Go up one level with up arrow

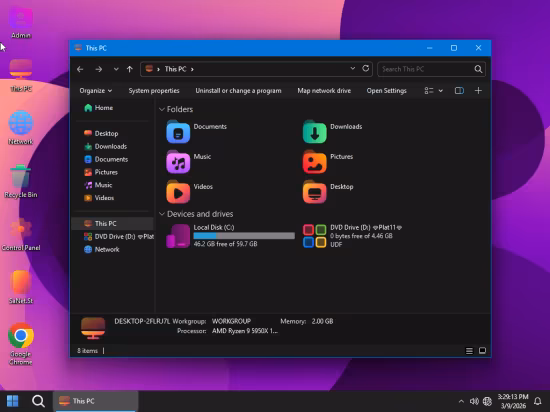(x=130, y=69)
